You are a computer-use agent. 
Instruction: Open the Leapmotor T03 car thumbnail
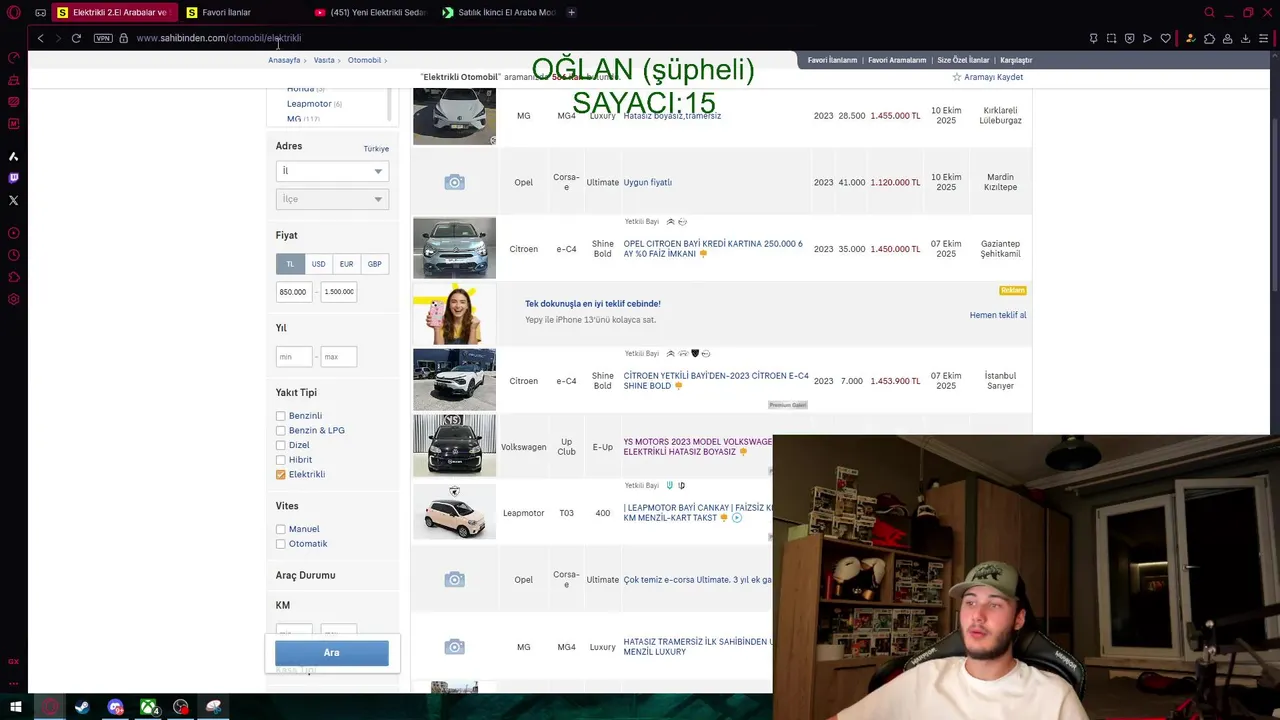coord(454,513)
